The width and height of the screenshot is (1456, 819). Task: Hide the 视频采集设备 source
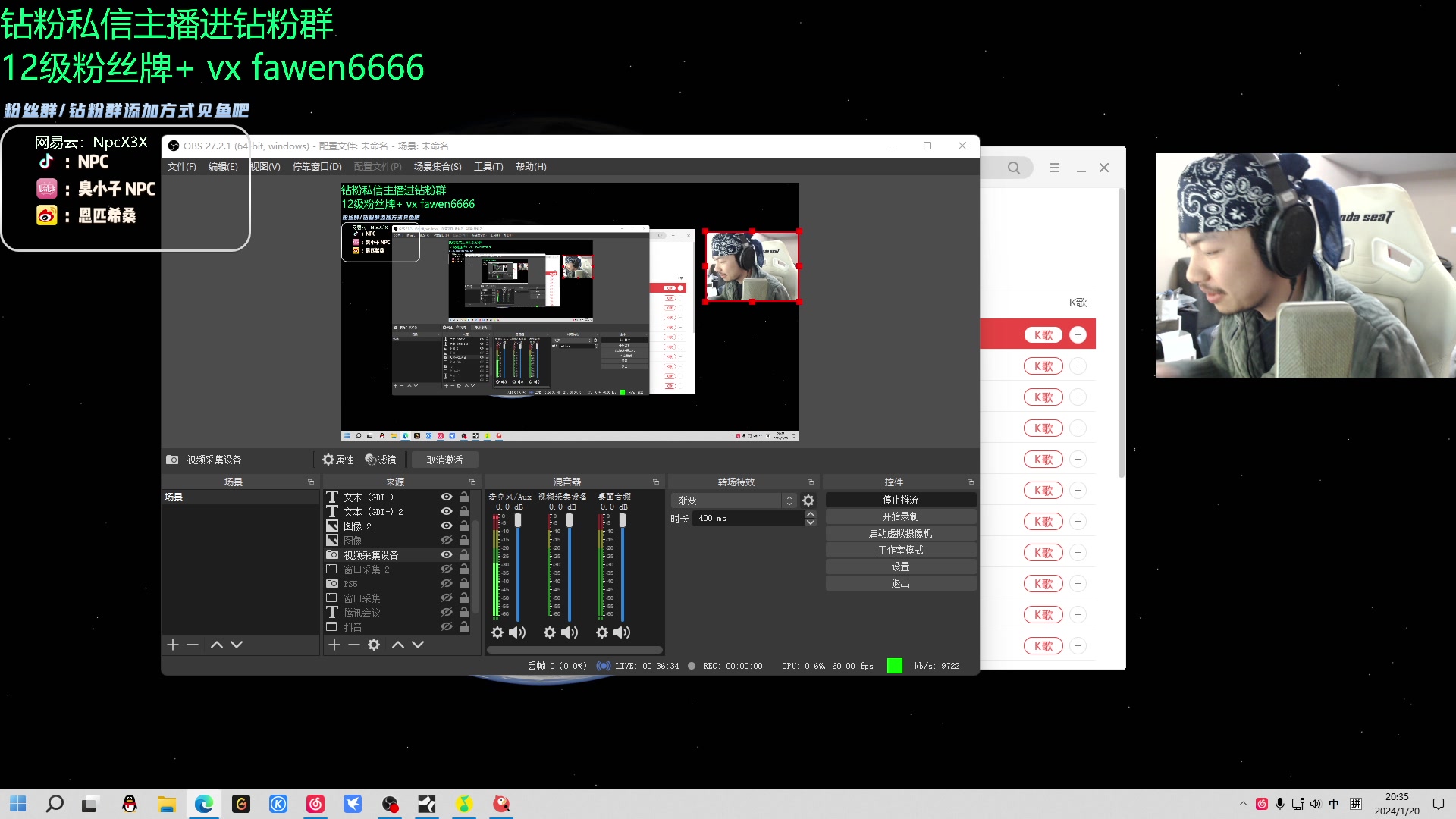pyautogui.click(x=447, y=554)
